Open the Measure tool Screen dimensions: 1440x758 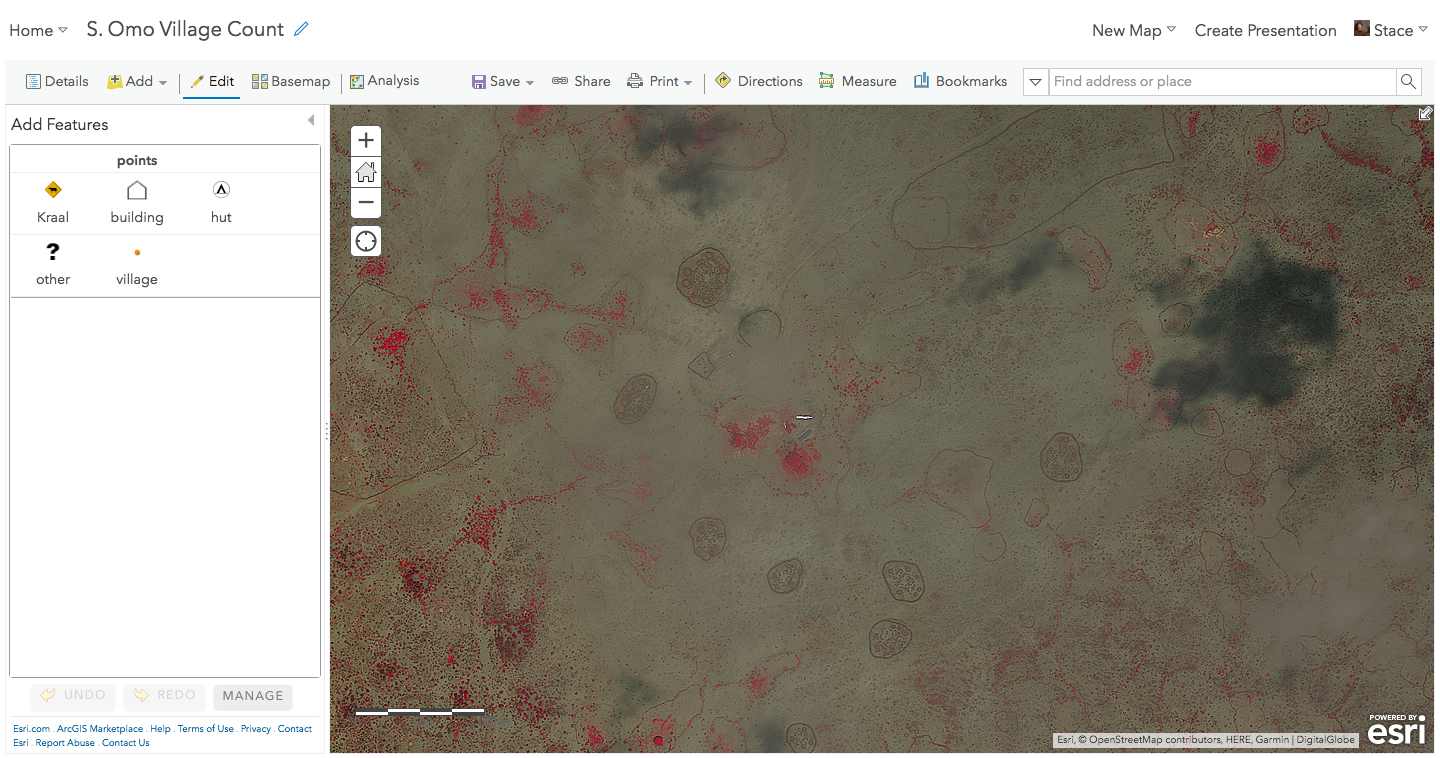(857, 81)
